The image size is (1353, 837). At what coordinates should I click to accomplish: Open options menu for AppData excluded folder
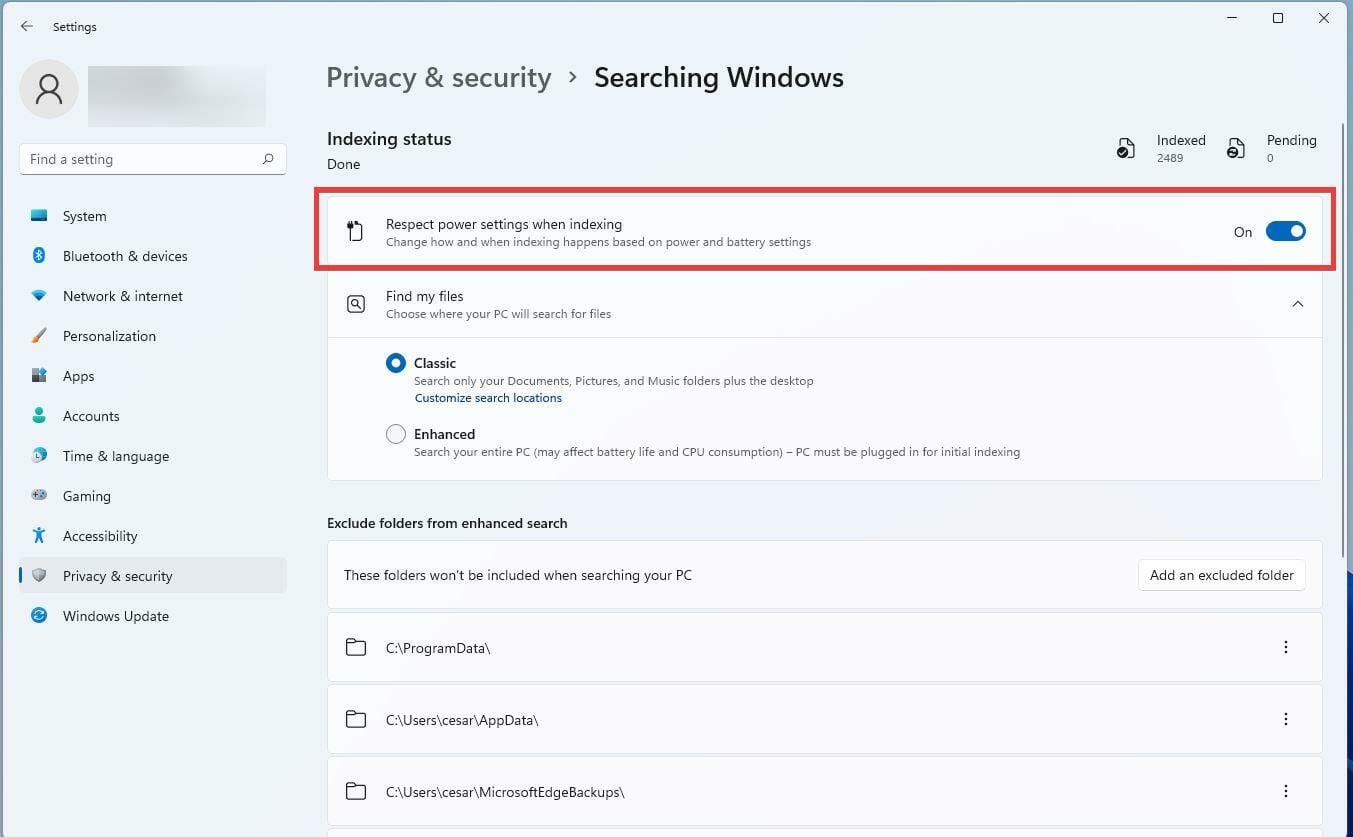[x=1286, y=718]
